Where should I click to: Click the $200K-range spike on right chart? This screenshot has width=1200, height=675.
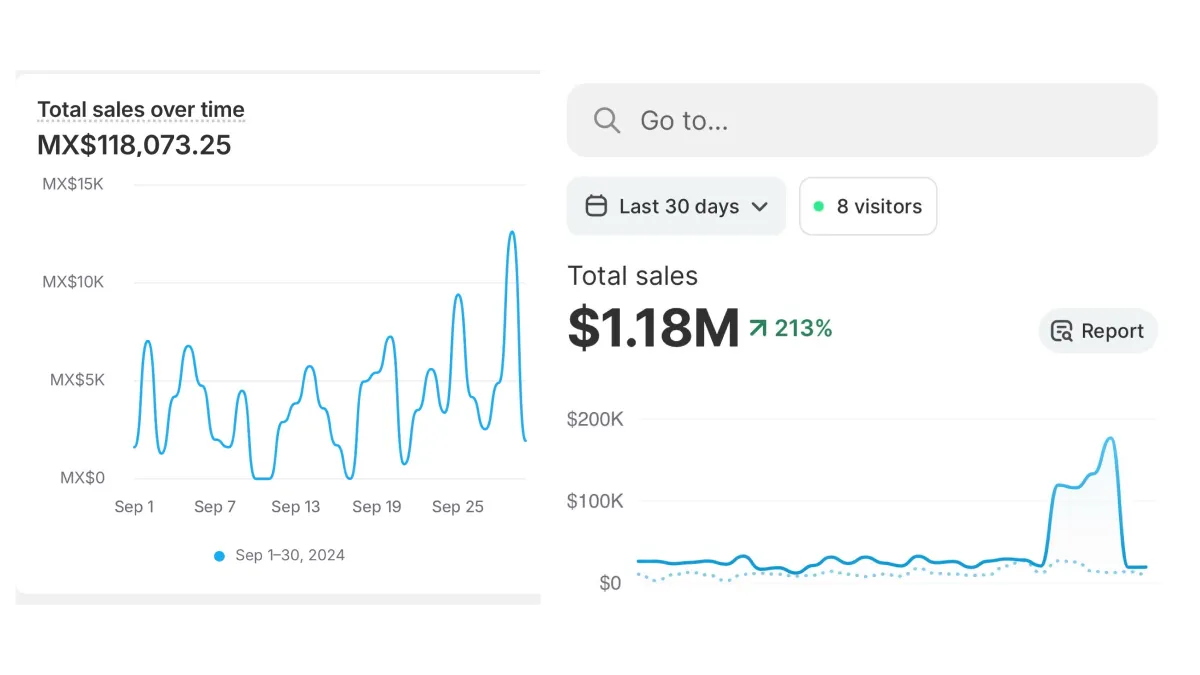pyautogui.click(x=1110, y=439)
